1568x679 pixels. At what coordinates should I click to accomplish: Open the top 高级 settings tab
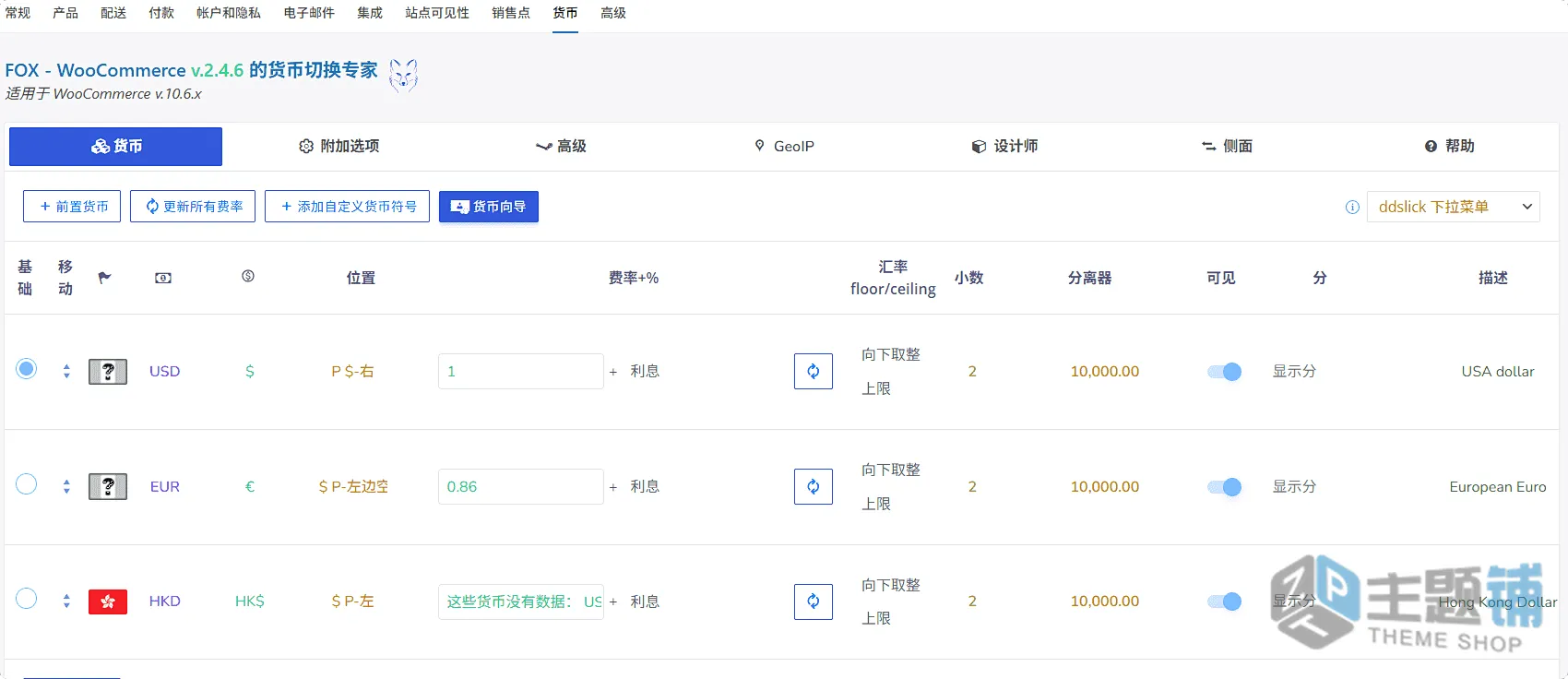click(x=613, y=13)
